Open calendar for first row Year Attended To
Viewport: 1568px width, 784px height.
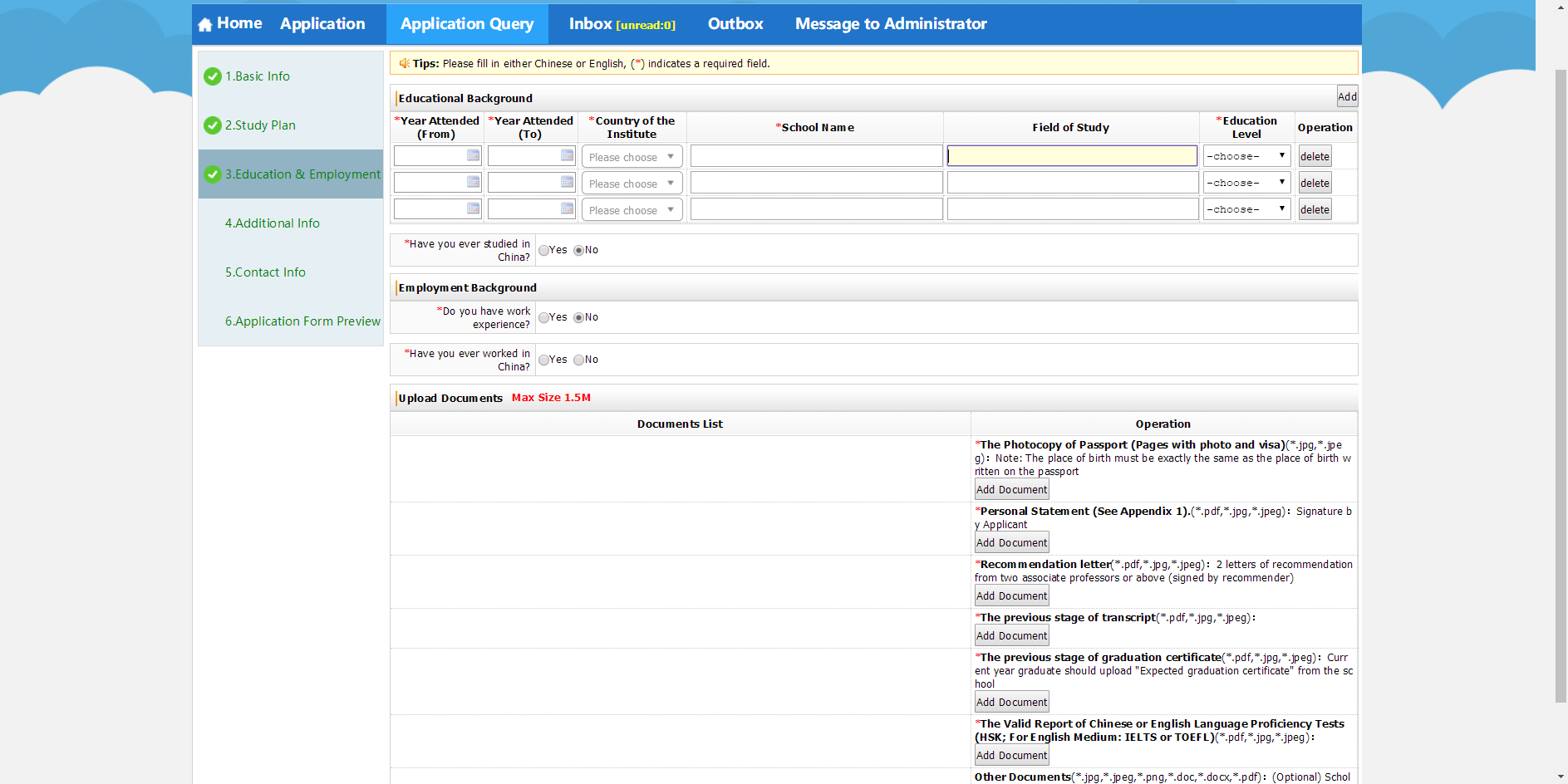567,155
